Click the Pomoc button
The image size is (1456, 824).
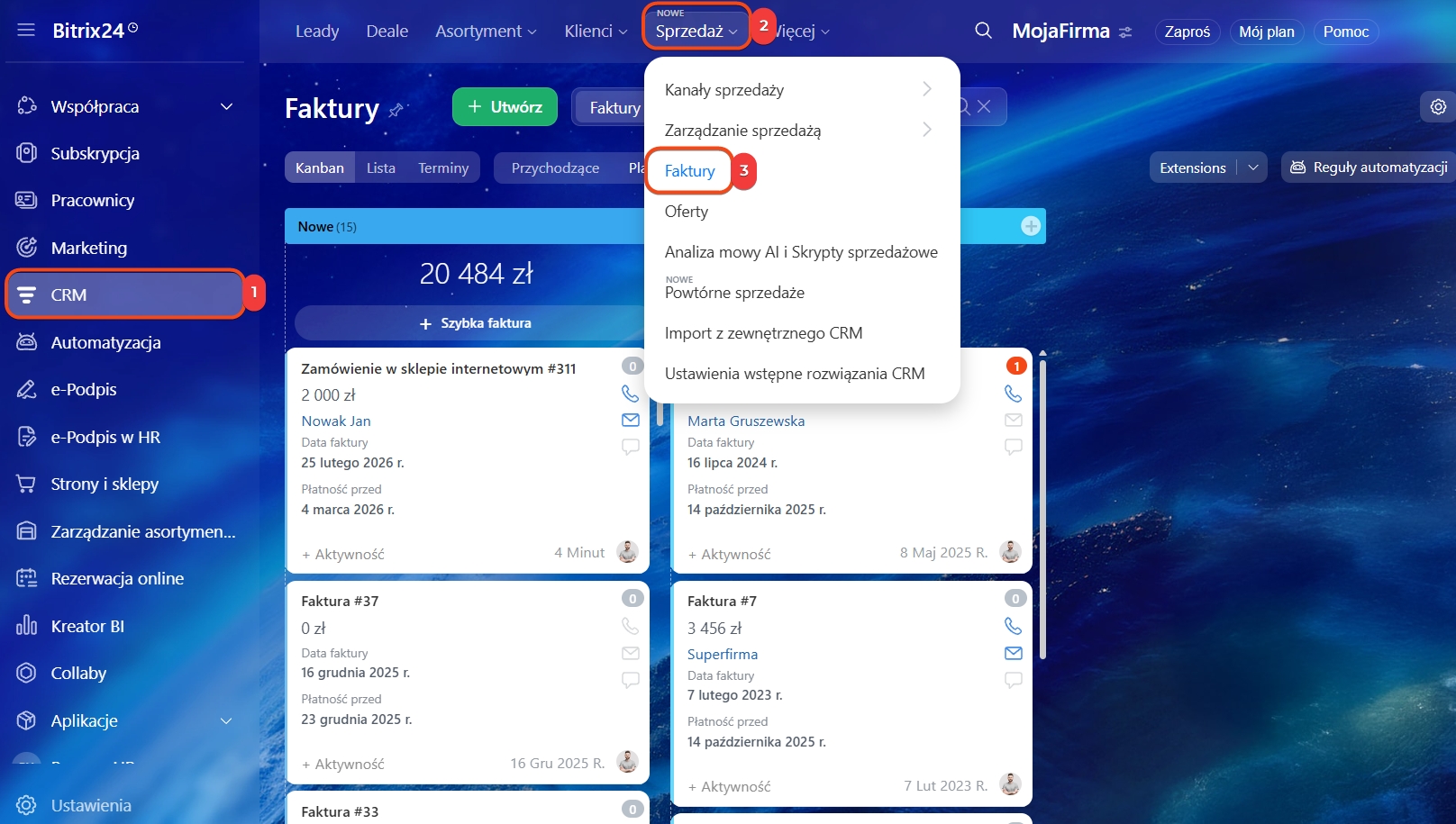(1346, 32)
